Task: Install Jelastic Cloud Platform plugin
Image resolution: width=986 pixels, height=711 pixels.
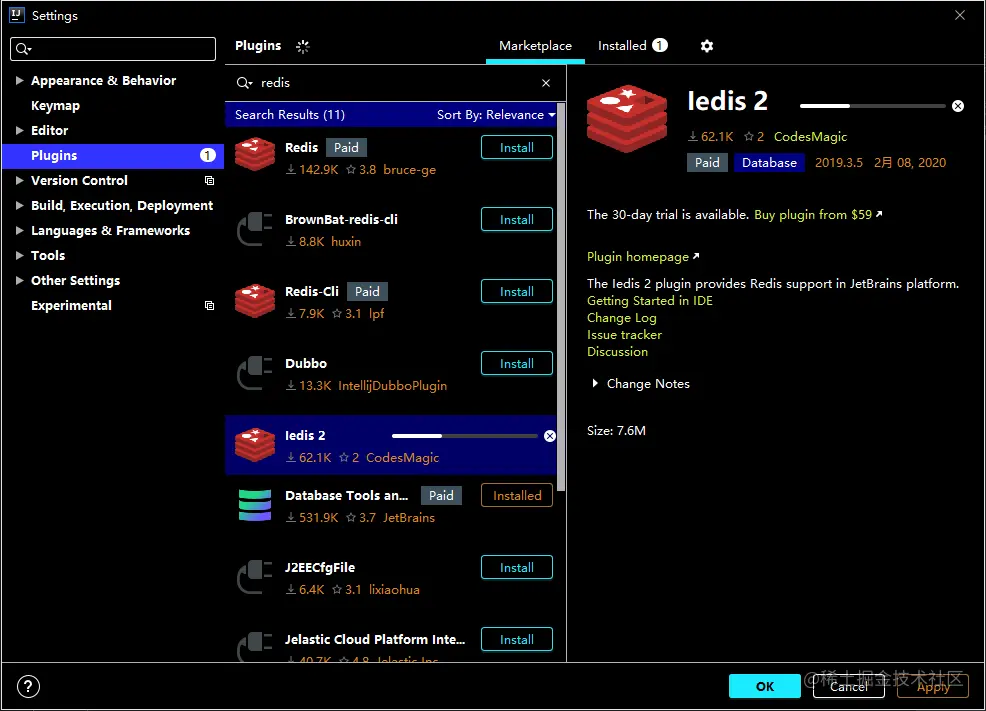Action: (x=517, y=639)
